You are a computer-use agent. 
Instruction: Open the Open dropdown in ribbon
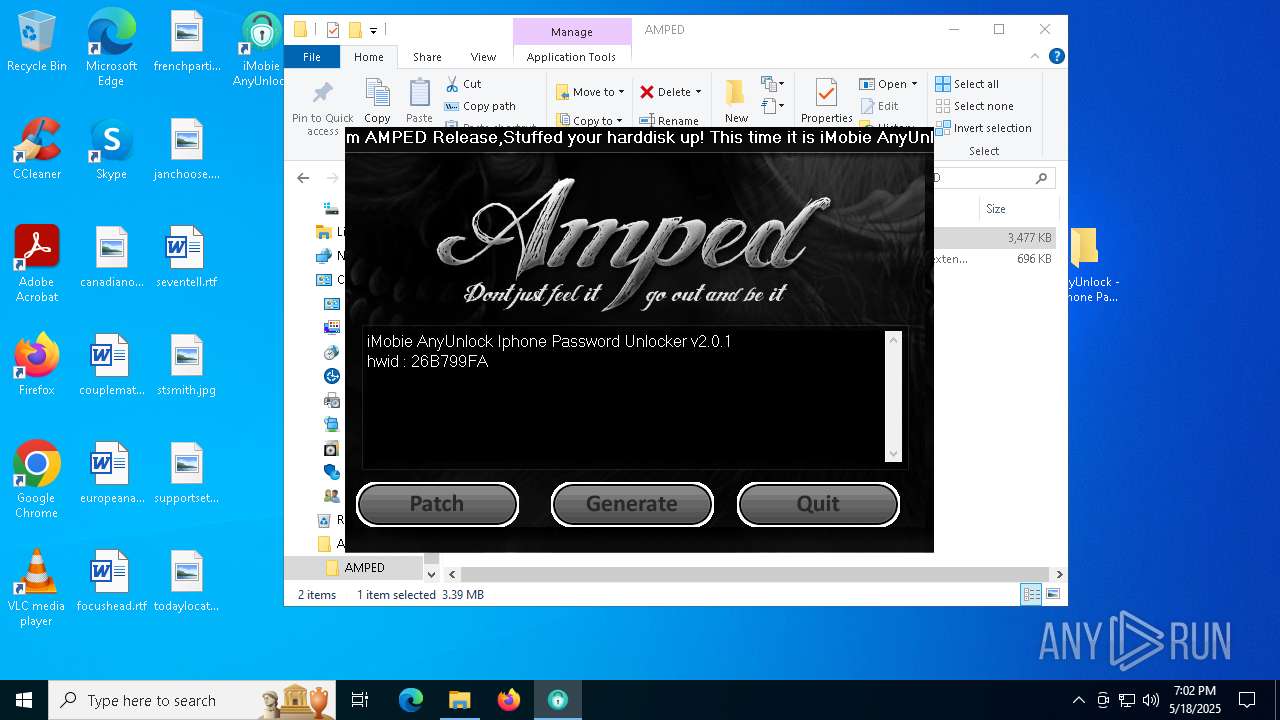[888, 84]
